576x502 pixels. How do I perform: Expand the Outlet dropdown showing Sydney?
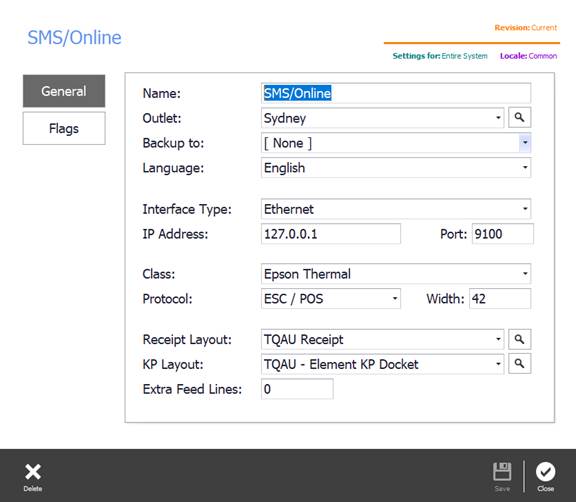(x=382, y=118)
